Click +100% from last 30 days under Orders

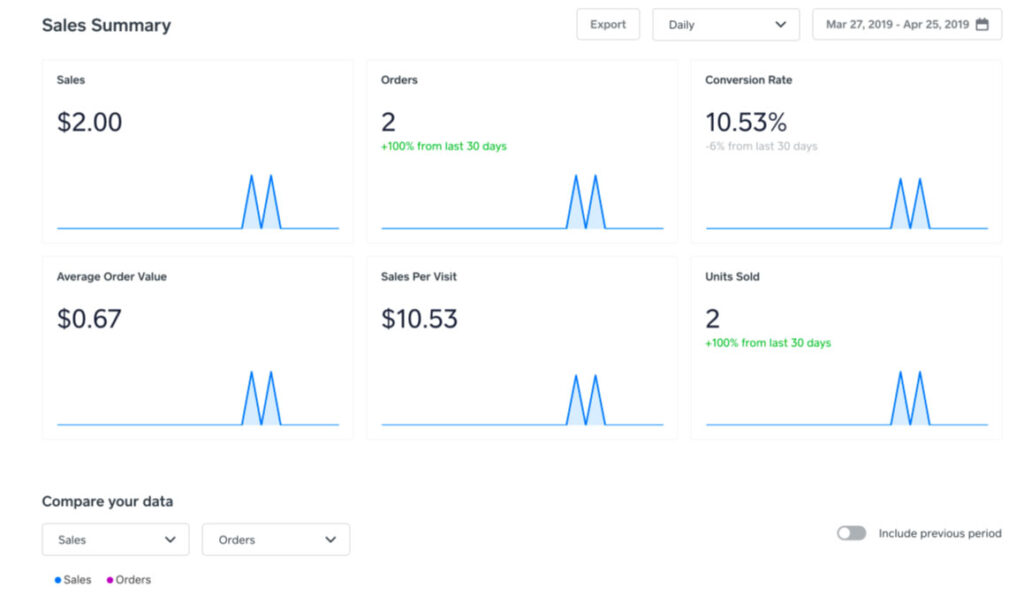441,146
